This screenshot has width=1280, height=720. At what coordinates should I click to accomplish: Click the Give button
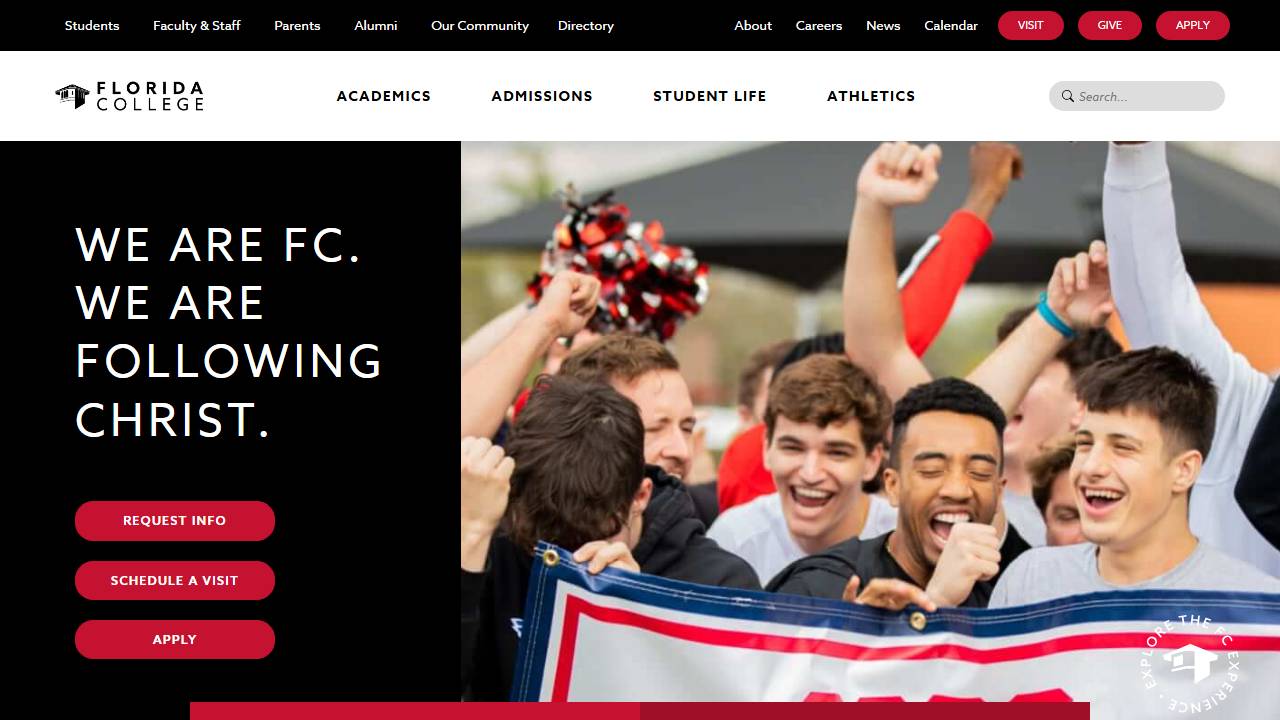point(1110,25)
